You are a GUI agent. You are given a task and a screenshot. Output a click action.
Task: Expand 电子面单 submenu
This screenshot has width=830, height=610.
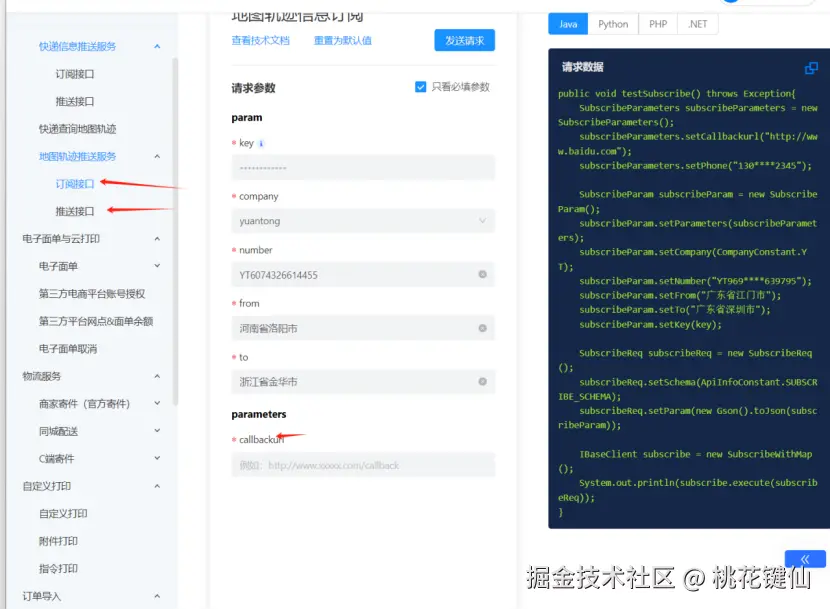(x=157, y=266)
